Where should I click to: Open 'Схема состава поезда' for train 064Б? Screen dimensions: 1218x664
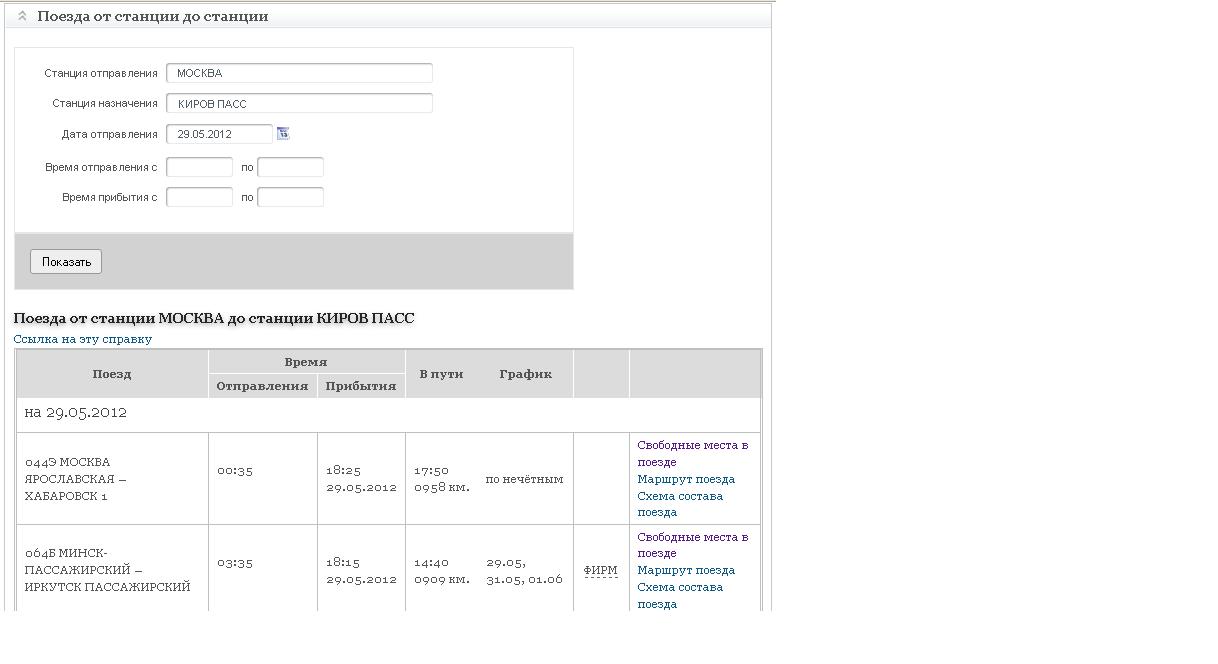pyautogui.click(x=680, y=595)
